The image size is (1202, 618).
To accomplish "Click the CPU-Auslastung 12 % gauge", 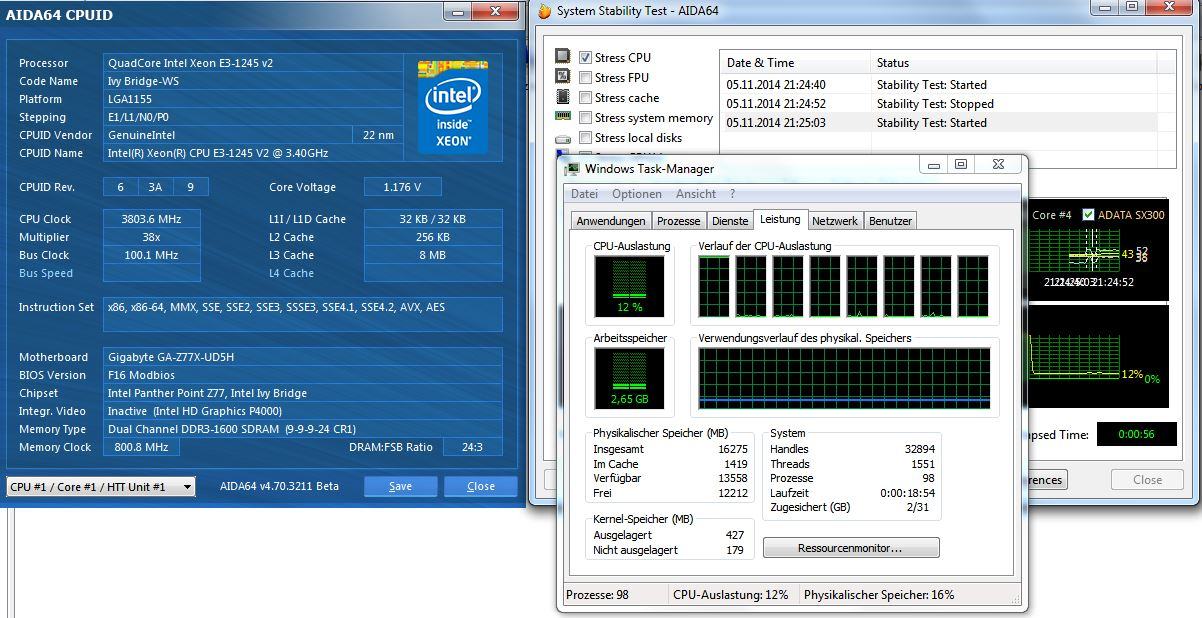I will pos(630,286).
